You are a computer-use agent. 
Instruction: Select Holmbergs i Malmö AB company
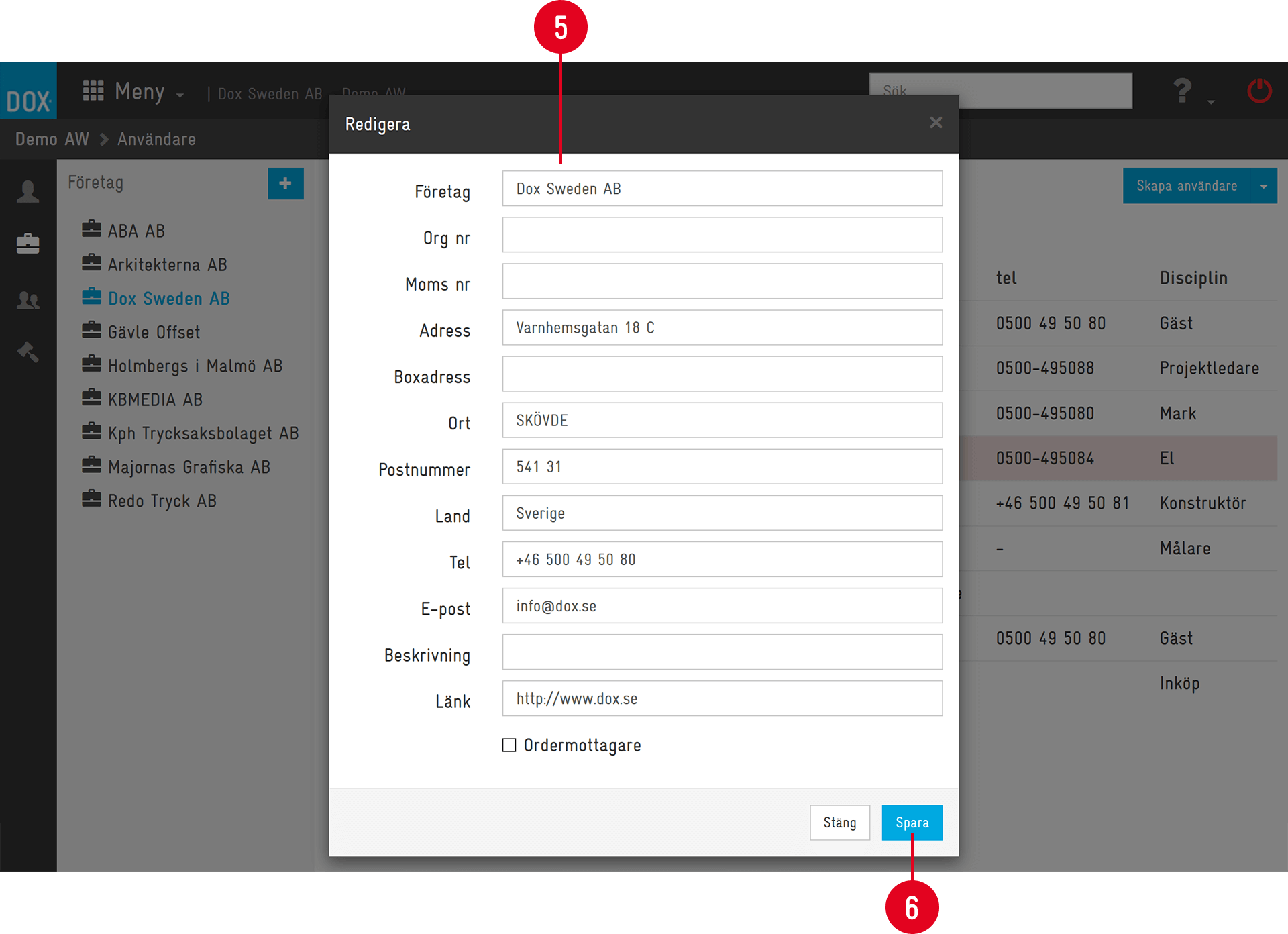pyautogui.click(x=195, y=366)
